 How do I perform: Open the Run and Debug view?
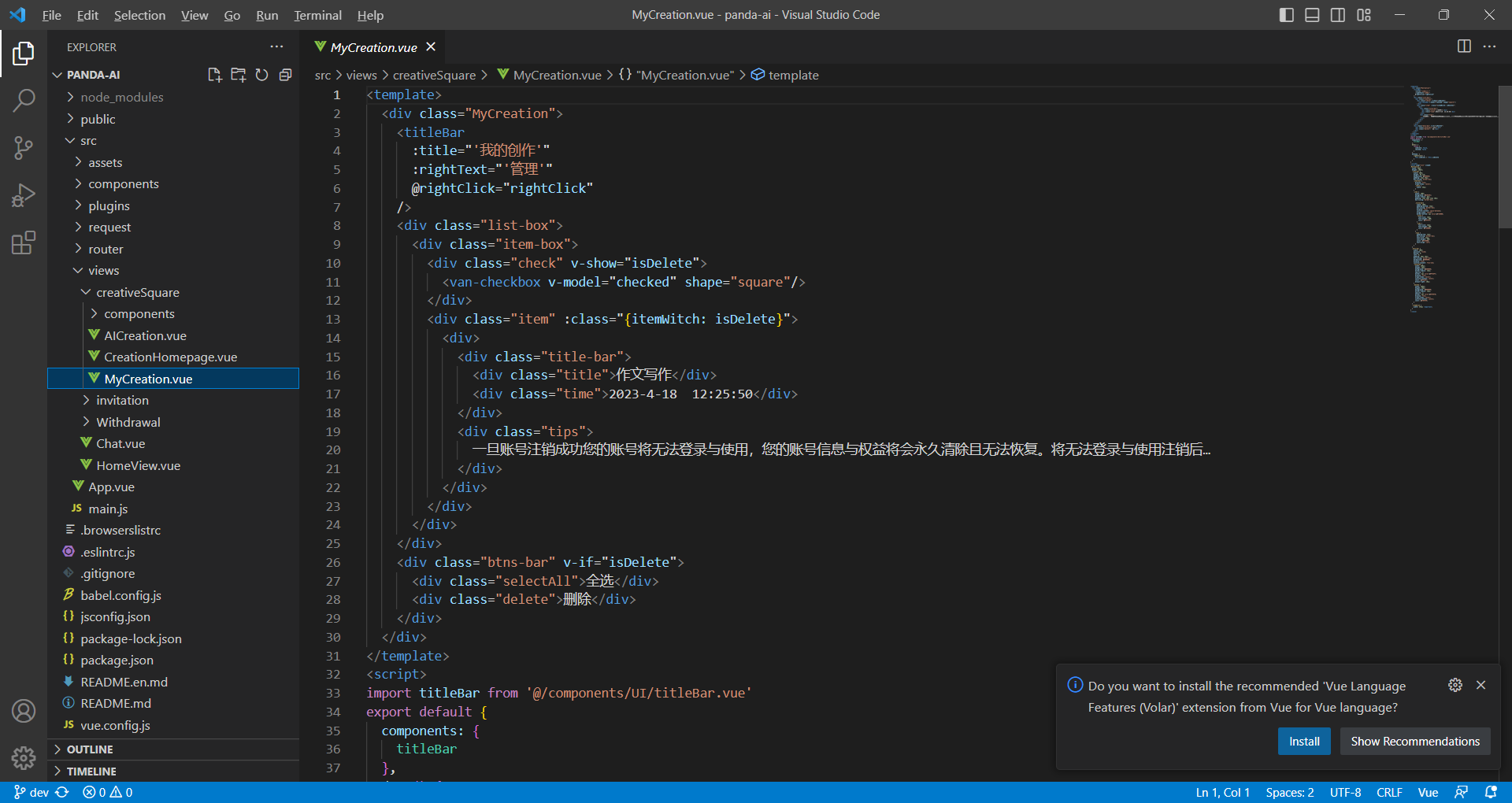[x=24, y=195]
